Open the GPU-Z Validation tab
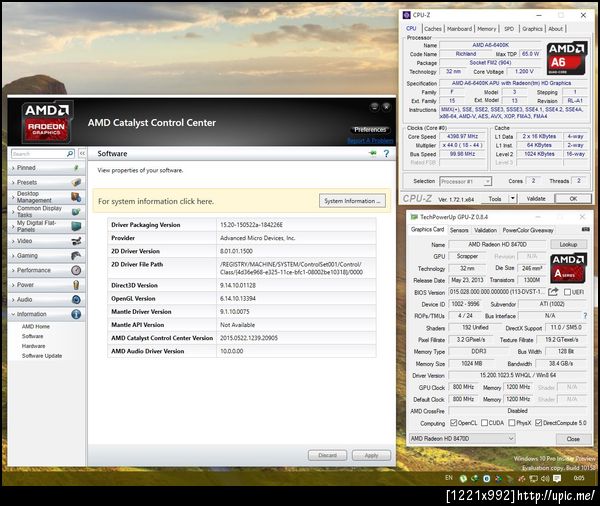Screen dimensions: 600x506 (485, 230)
